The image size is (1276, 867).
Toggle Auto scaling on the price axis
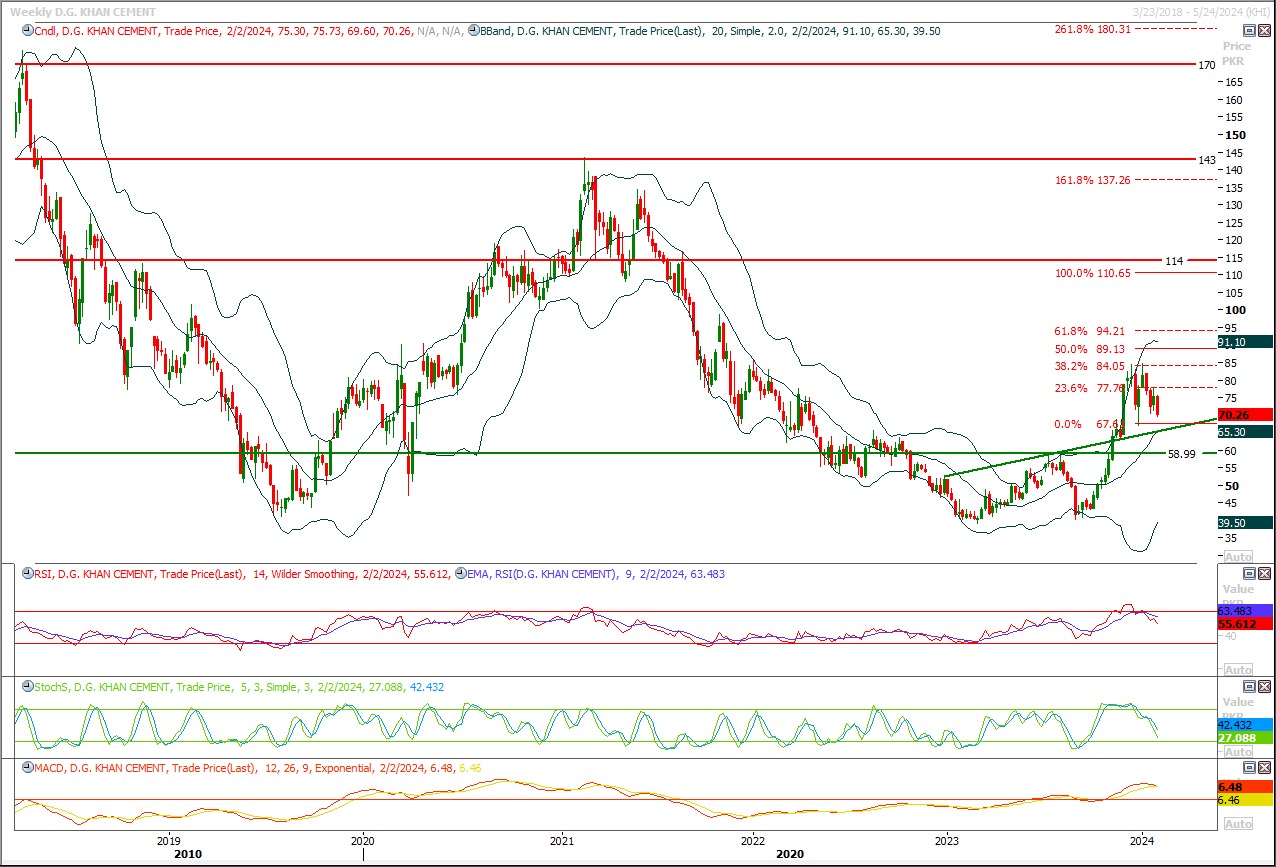pyautogui.click(x=1238, y=557)
